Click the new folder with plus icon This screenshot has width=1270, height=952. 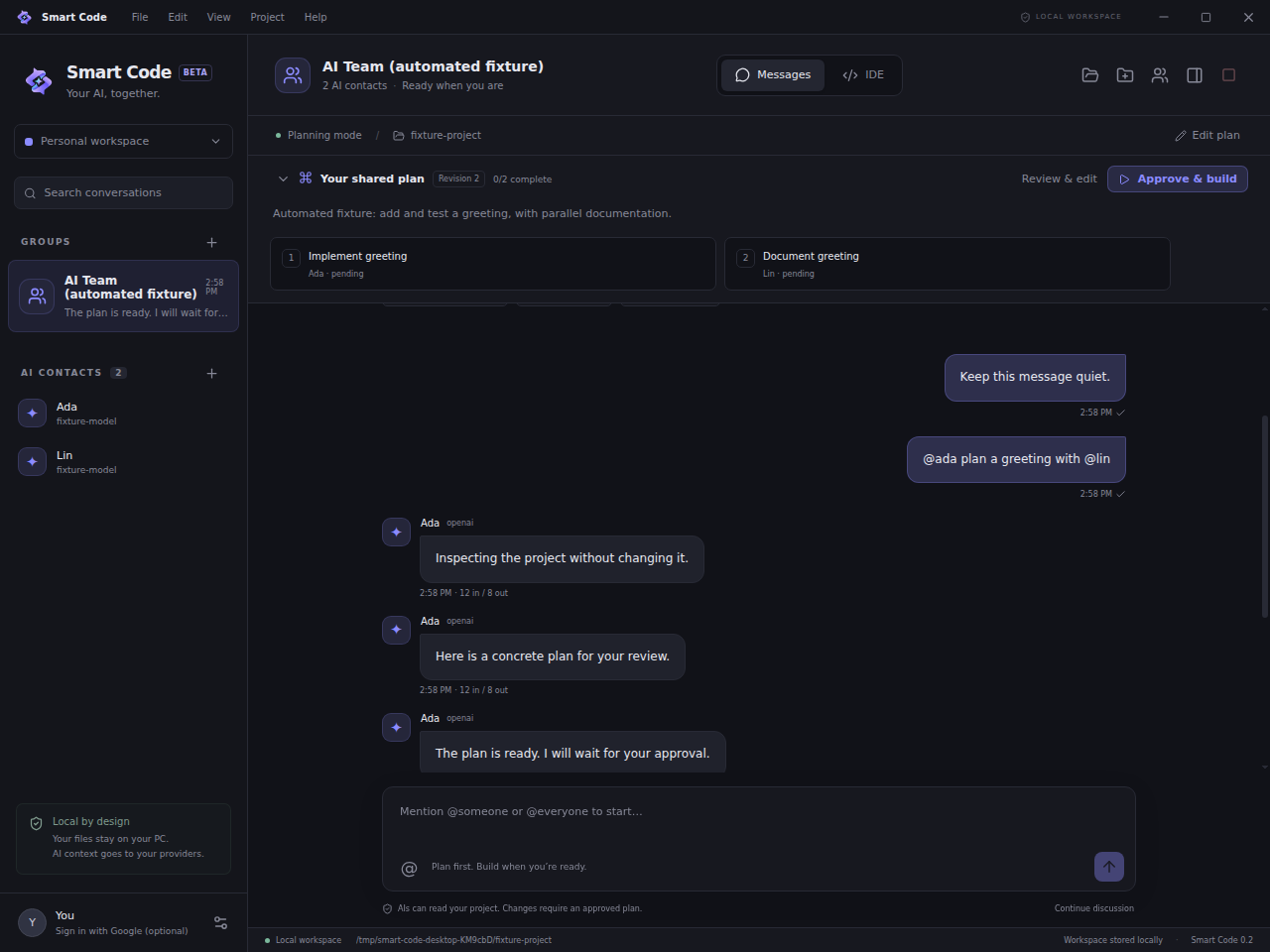coord(1125,75)
